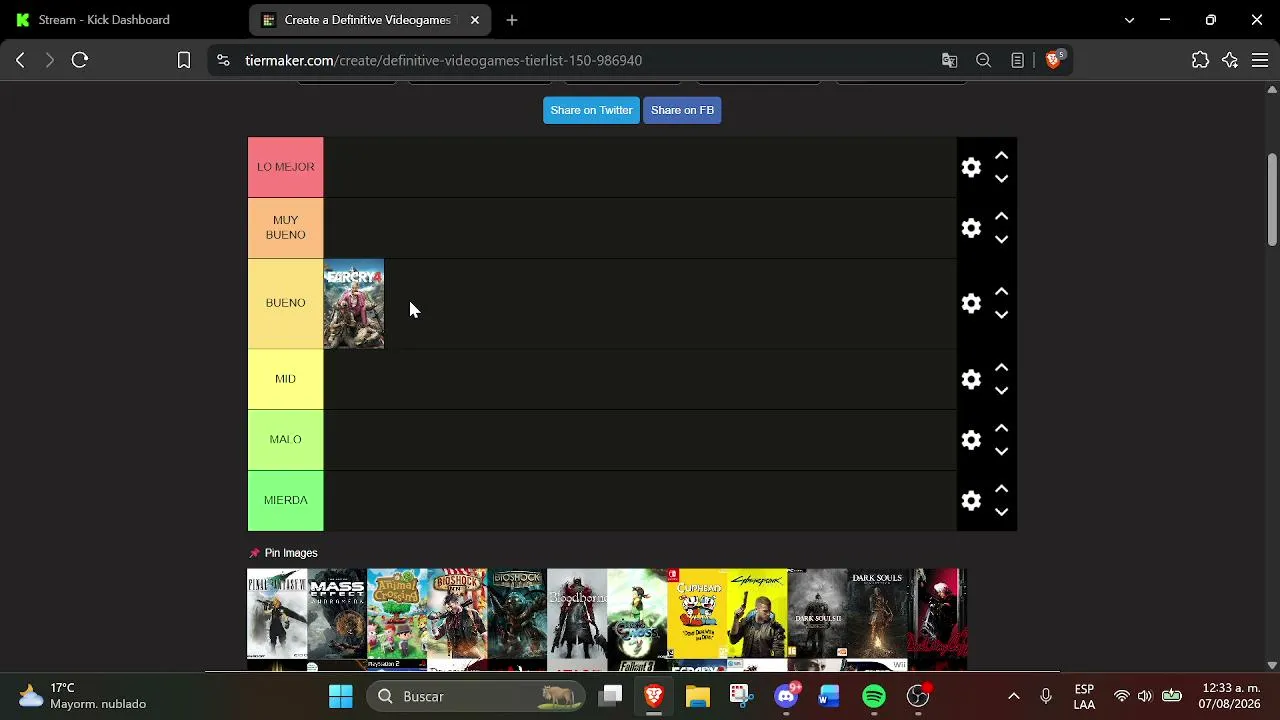Image resolution: width=1280 pixels, height=720 pixels.
Task: Click the Share on FB button
Action: (682, 110)
